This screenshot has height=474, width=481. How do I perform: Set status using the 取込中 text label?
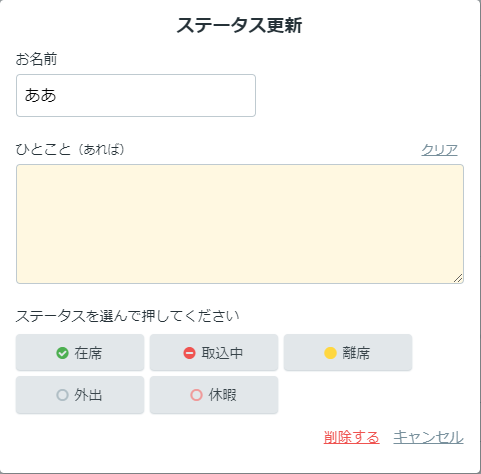click(222, 353)
